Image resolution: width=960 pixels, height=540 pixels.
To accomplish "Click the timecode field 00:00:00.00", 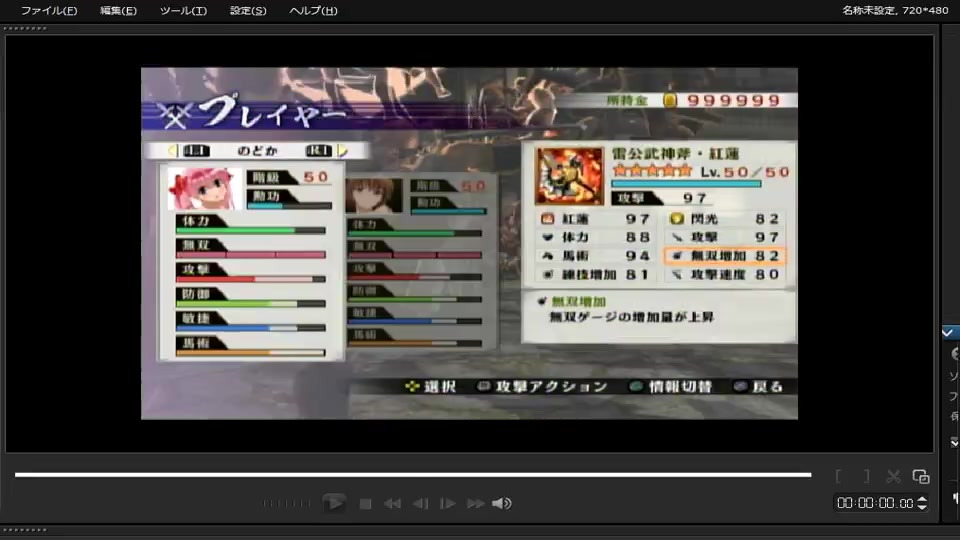I will 875,503.
